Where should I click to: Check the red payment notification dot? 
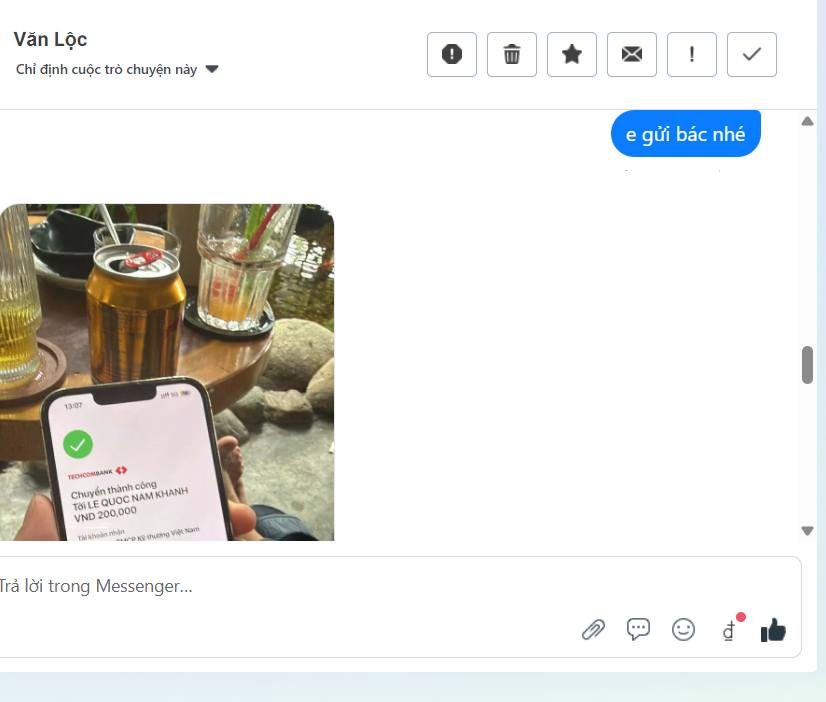[740, 617]
